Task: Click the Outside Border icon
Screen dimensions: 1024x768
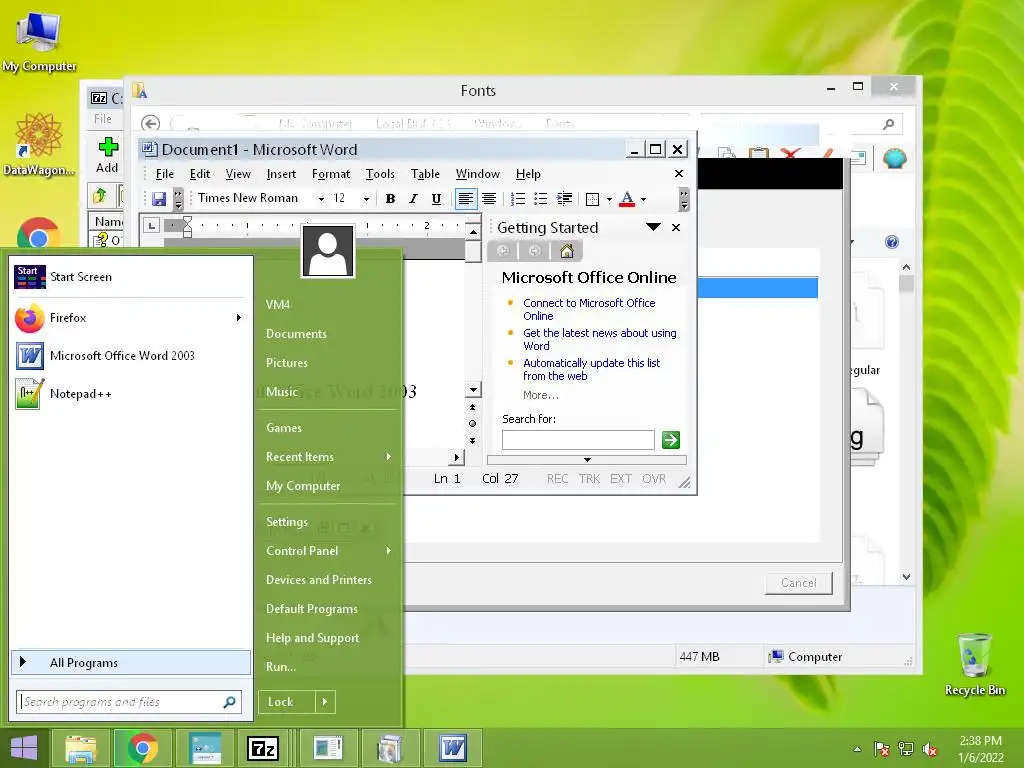Action: point(592,199)
